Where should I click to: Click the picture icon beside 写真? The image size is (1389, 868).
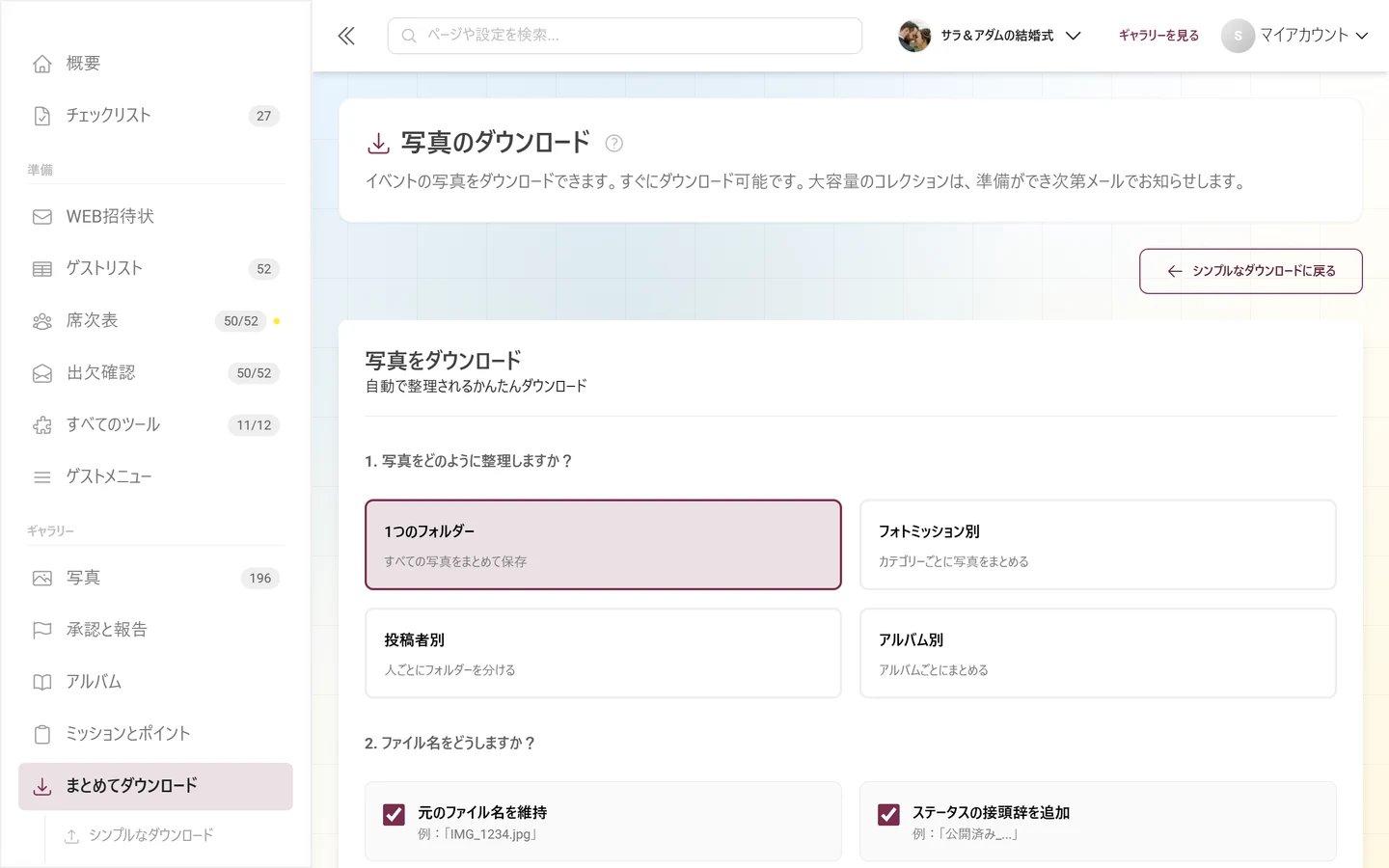coord(42,579)
